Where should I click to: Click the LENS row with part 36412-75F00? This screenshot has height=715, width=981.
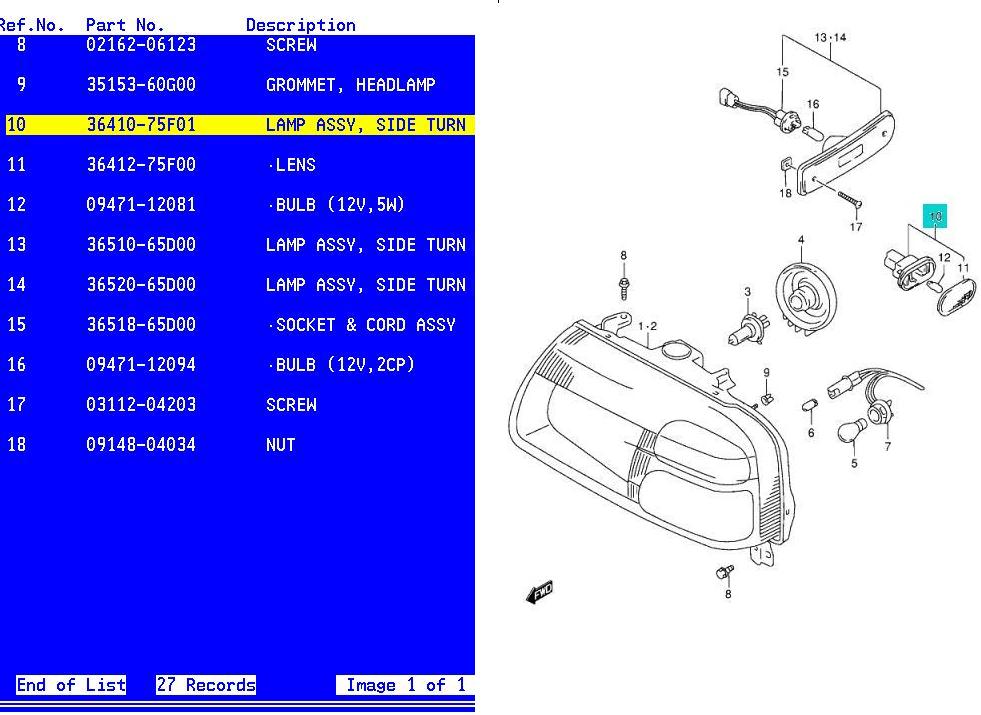[238, 165]
